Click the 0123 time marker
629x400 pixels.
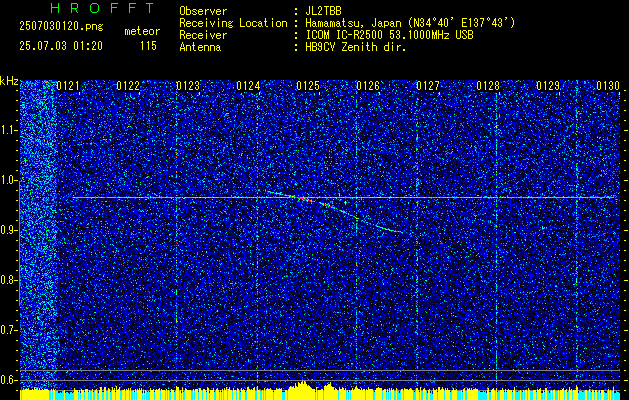188,86
